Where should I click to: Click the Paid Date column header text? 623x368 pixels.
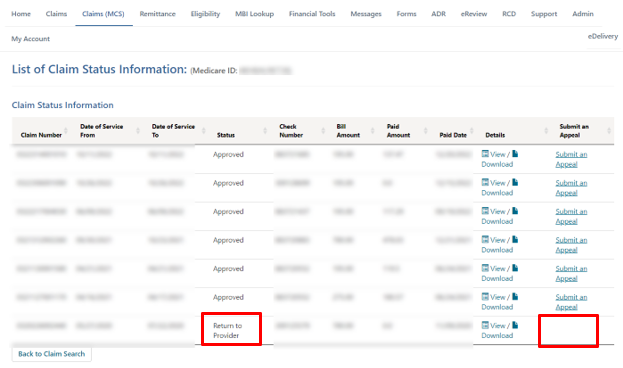(x=453, y=135)
